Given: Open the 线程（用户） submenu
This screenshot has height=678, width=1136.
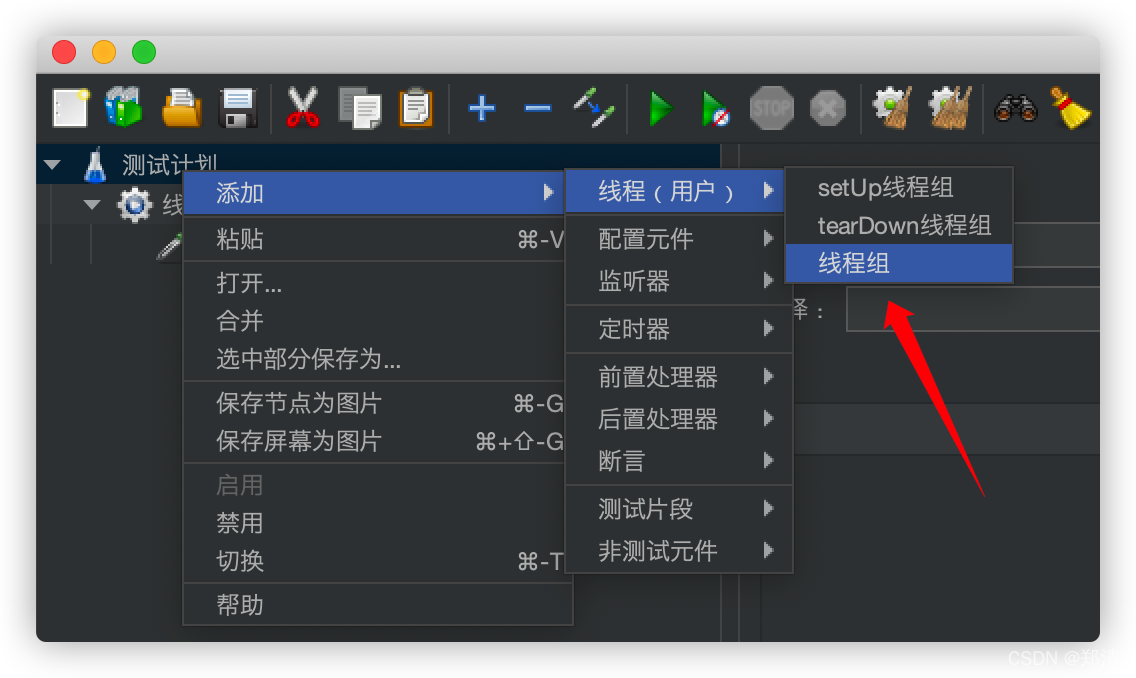Looking at the screenshot, I should tap(674, 192).
